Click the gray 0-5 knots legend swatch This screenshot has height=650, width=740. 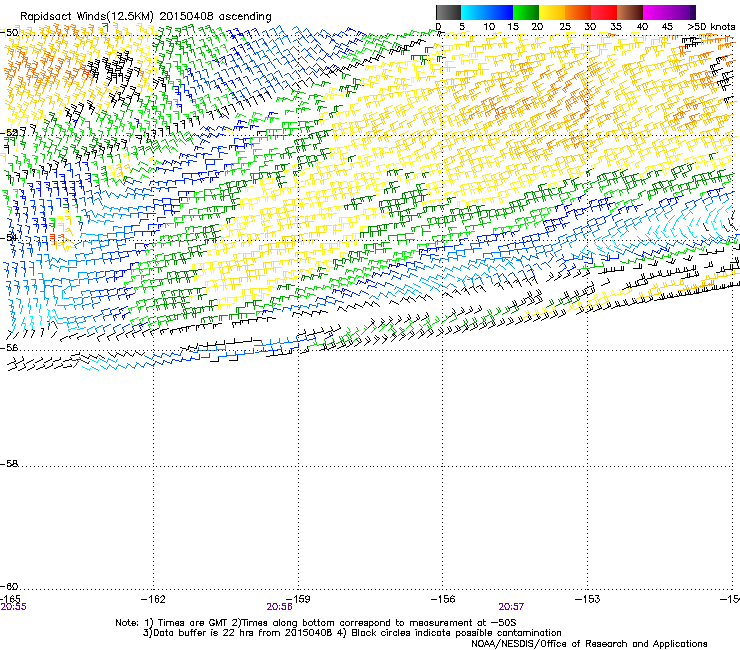pos(448,12)
